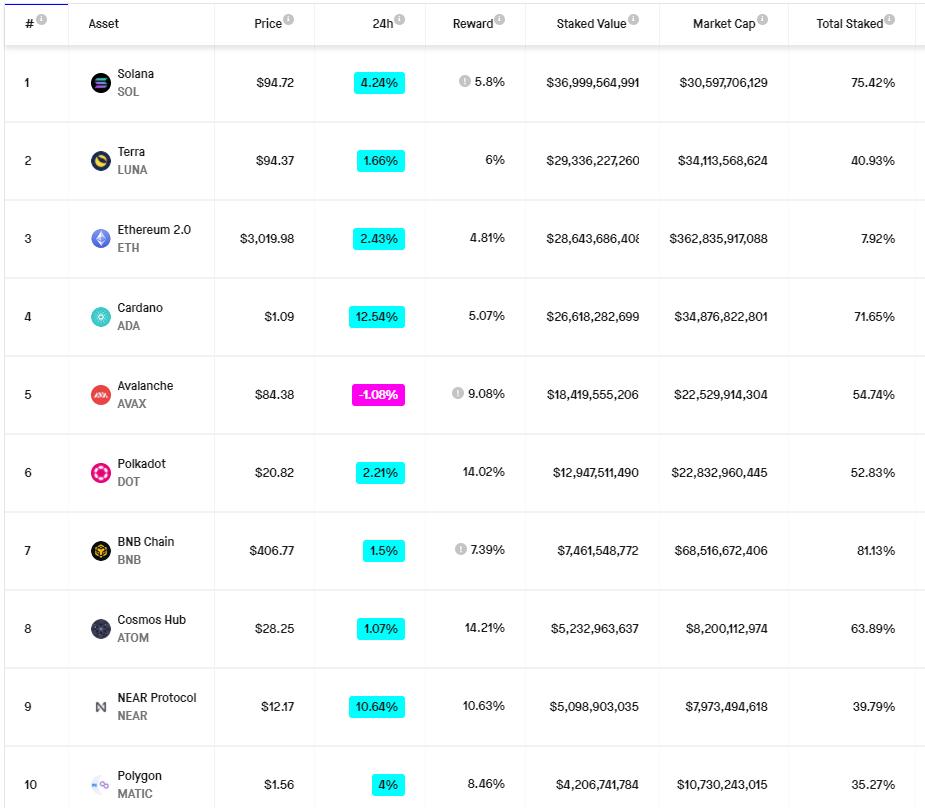Click the Cosmos Hub logo icon
The width and height of the screenshot is (925, 808).
click(101, 629)
